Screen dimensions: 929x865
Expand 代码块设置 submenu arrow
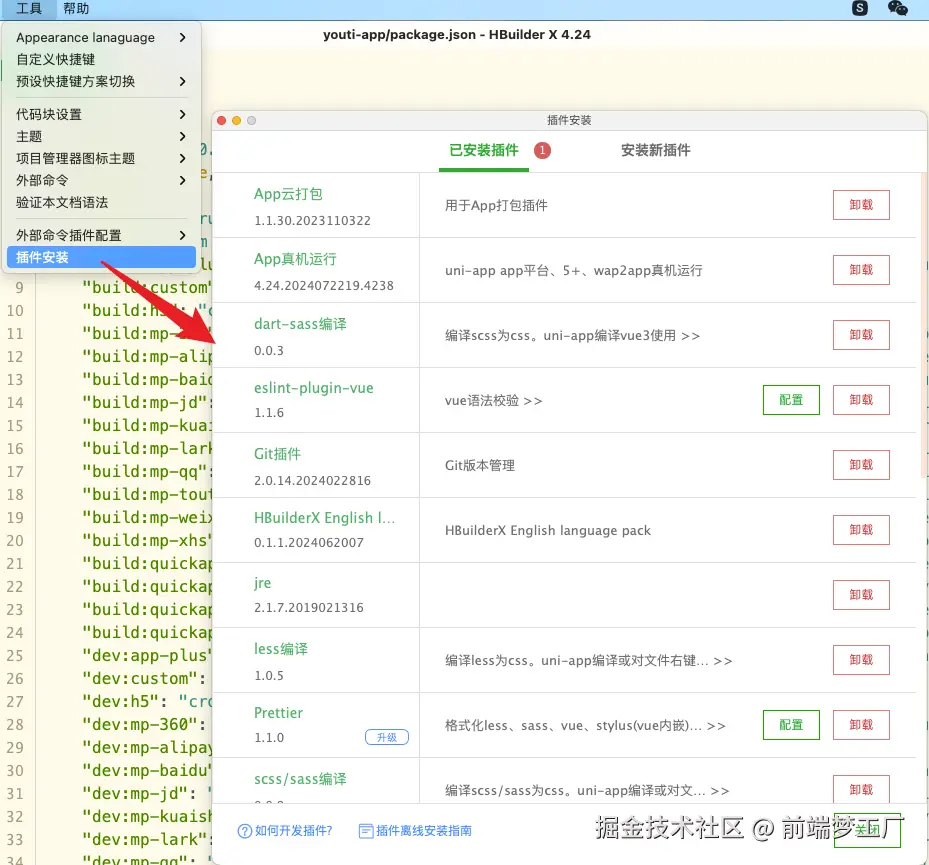pyautogui.click(x=182, y=114)
